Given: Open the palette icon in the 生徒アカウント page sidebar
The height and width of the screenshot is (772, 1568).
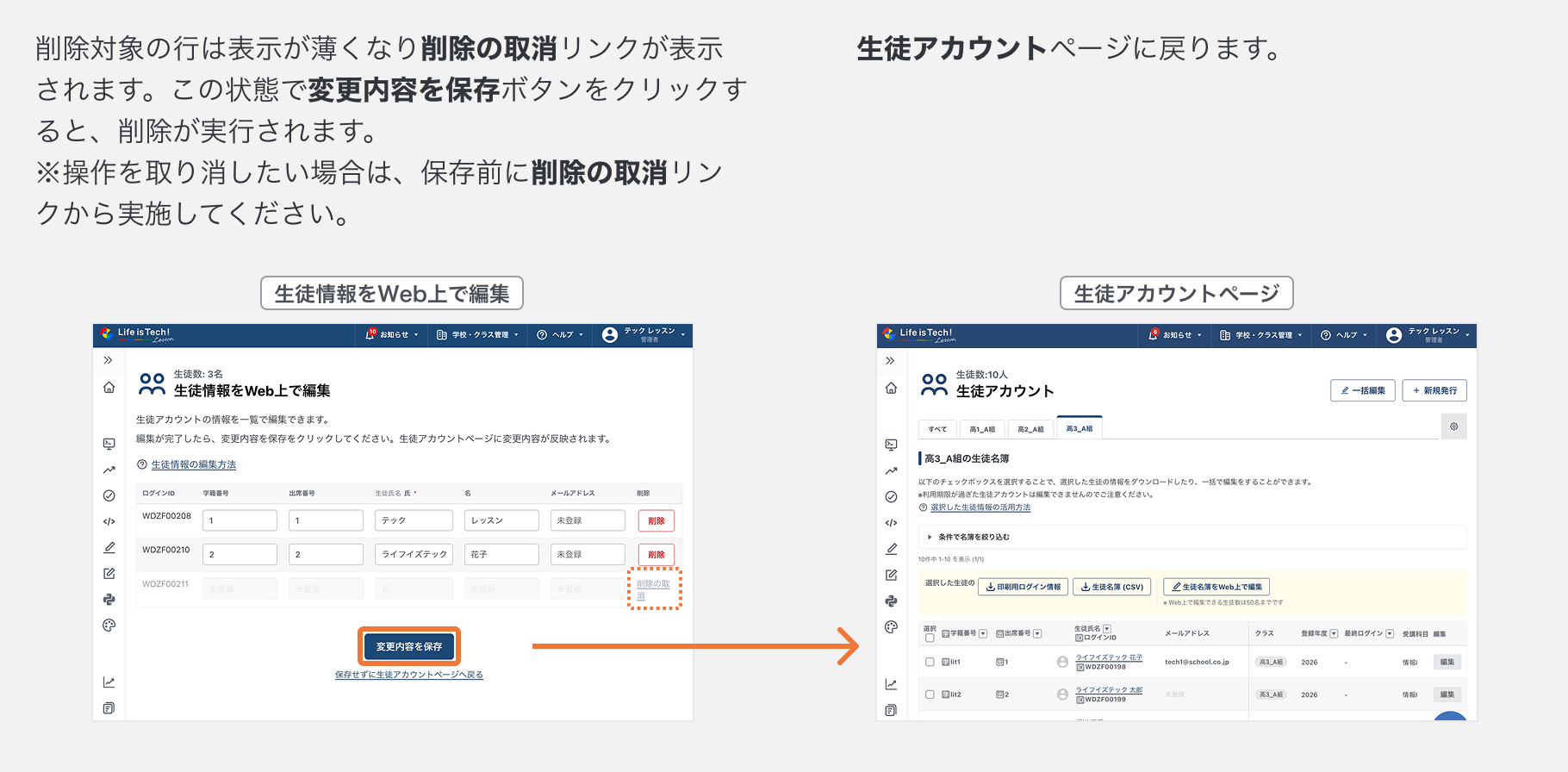Looking at the screenshot, I should 891,627.
